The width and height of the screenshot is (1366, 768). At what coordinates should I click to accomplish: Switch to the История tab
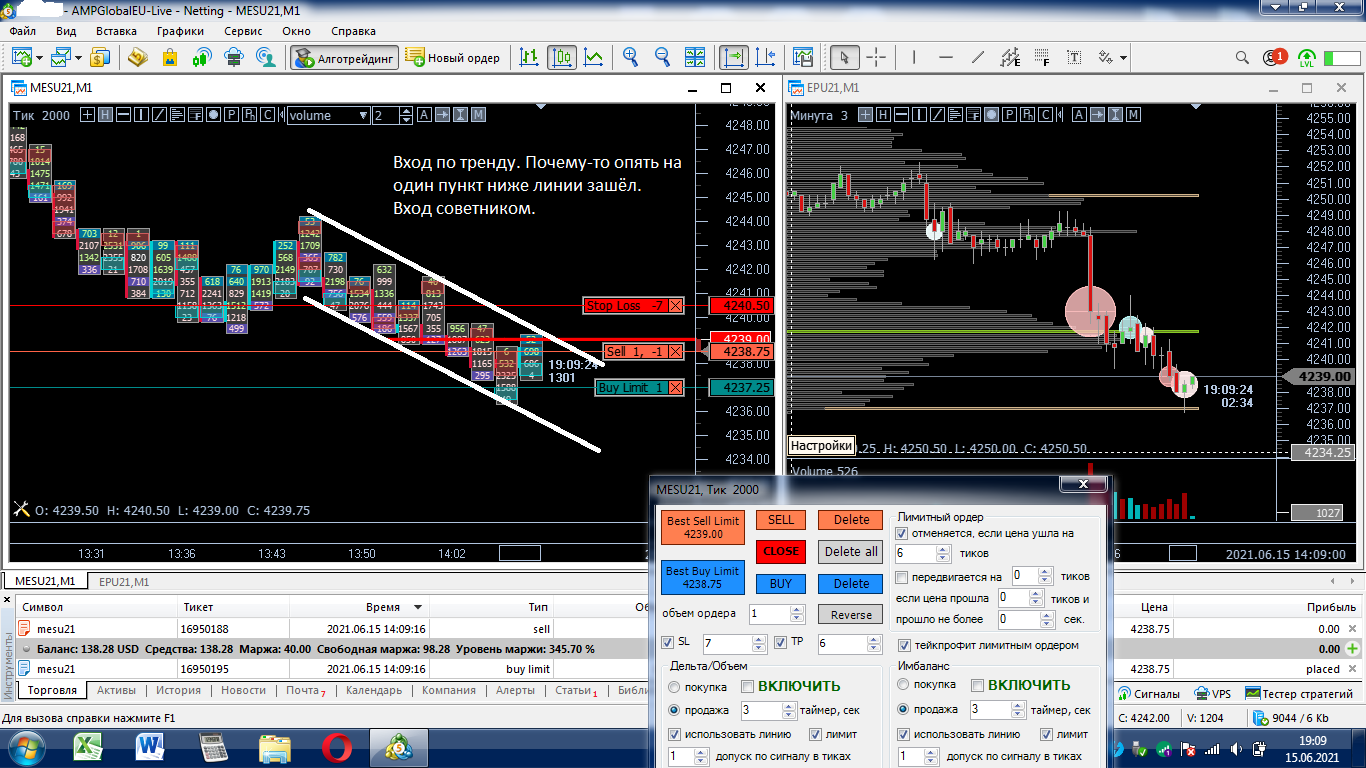coord(178,691)
